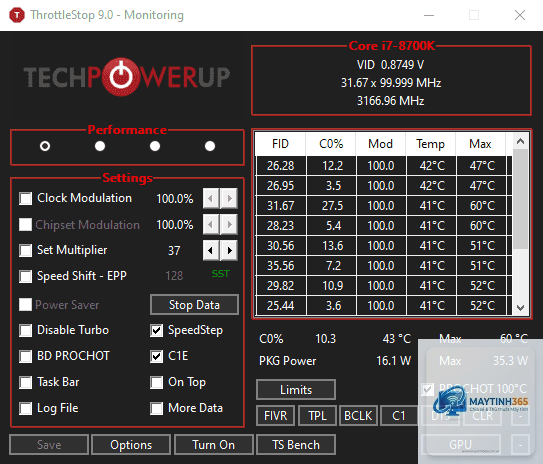The image size is (543, 464).
Task: Click the C0% column header
Action: click(331, 144)
